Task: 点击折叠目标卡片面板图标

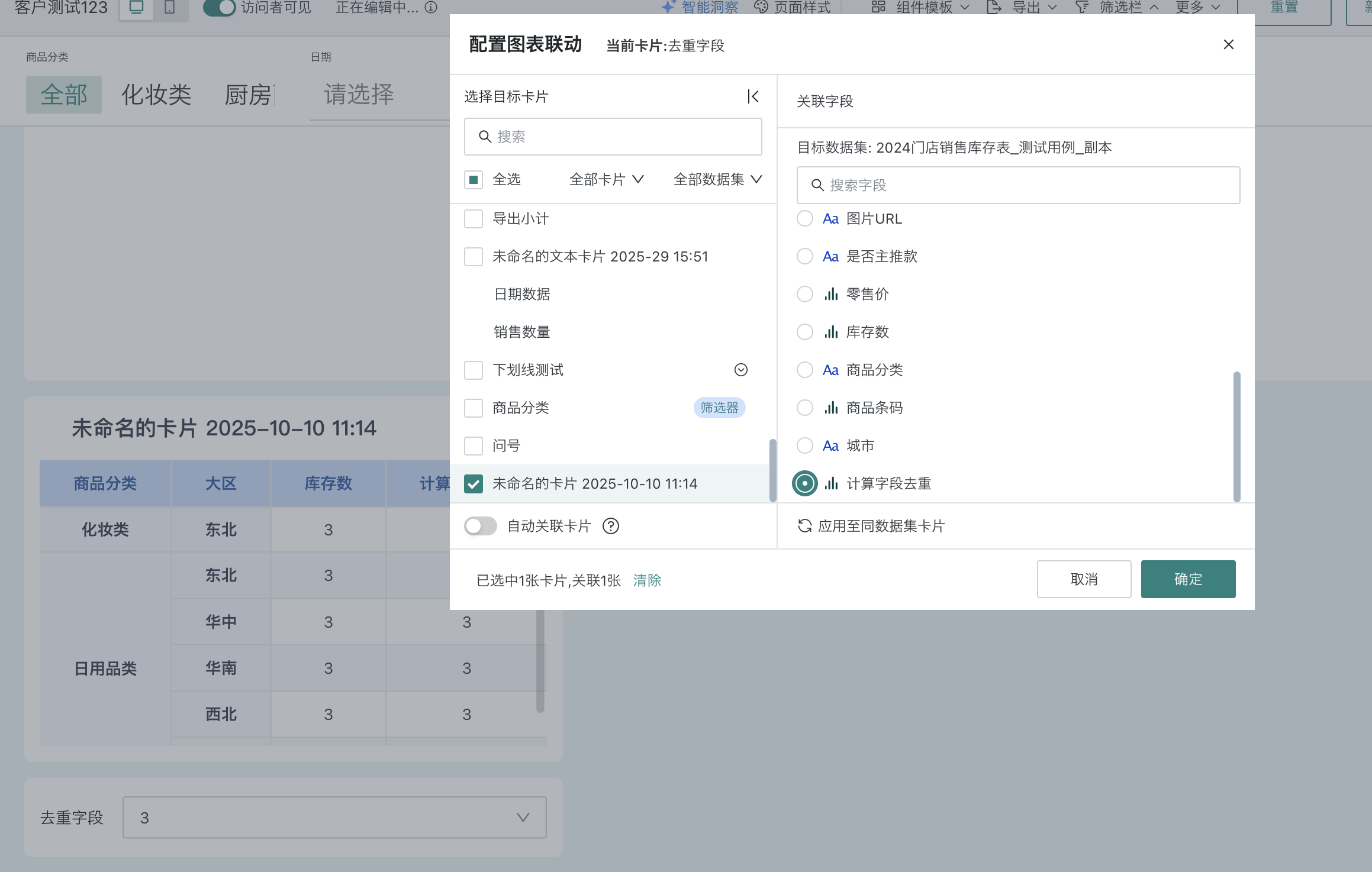Action: [x=752, y=96]
